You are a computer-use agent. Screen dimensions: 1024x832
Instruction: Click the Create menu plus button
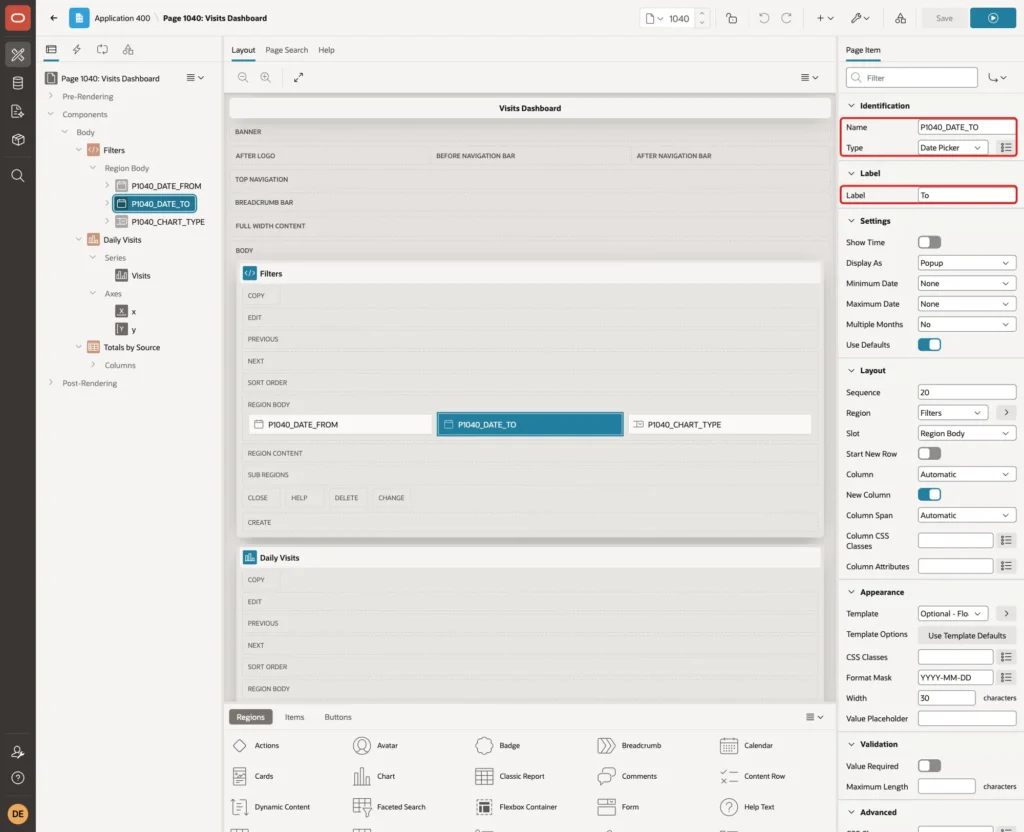825,18
